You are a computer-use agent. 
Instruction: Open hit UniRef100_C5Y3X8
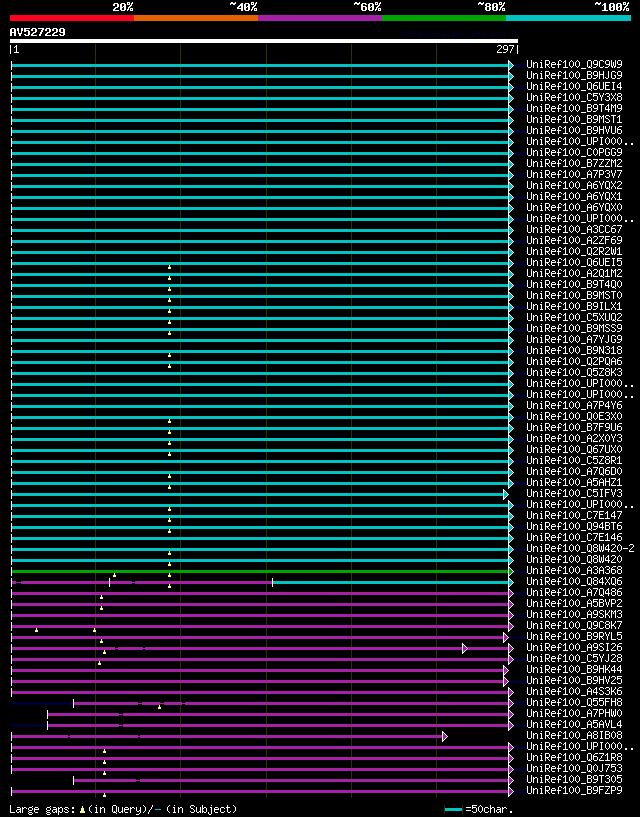[x=574, y=97]
